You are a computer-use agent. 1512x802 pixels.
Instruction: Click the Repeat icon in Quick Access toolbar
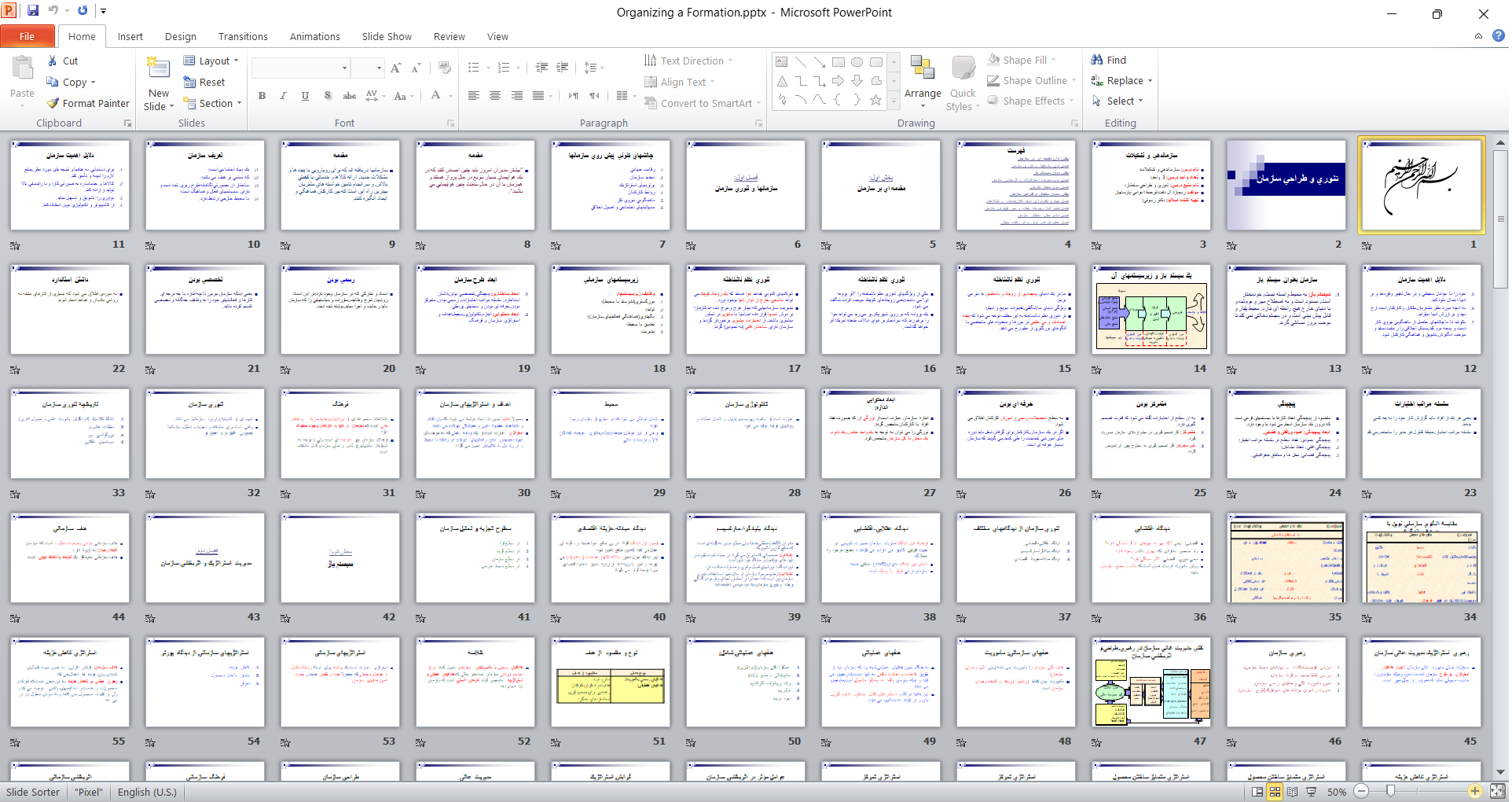pyautogui.click(x=83, y=11)
